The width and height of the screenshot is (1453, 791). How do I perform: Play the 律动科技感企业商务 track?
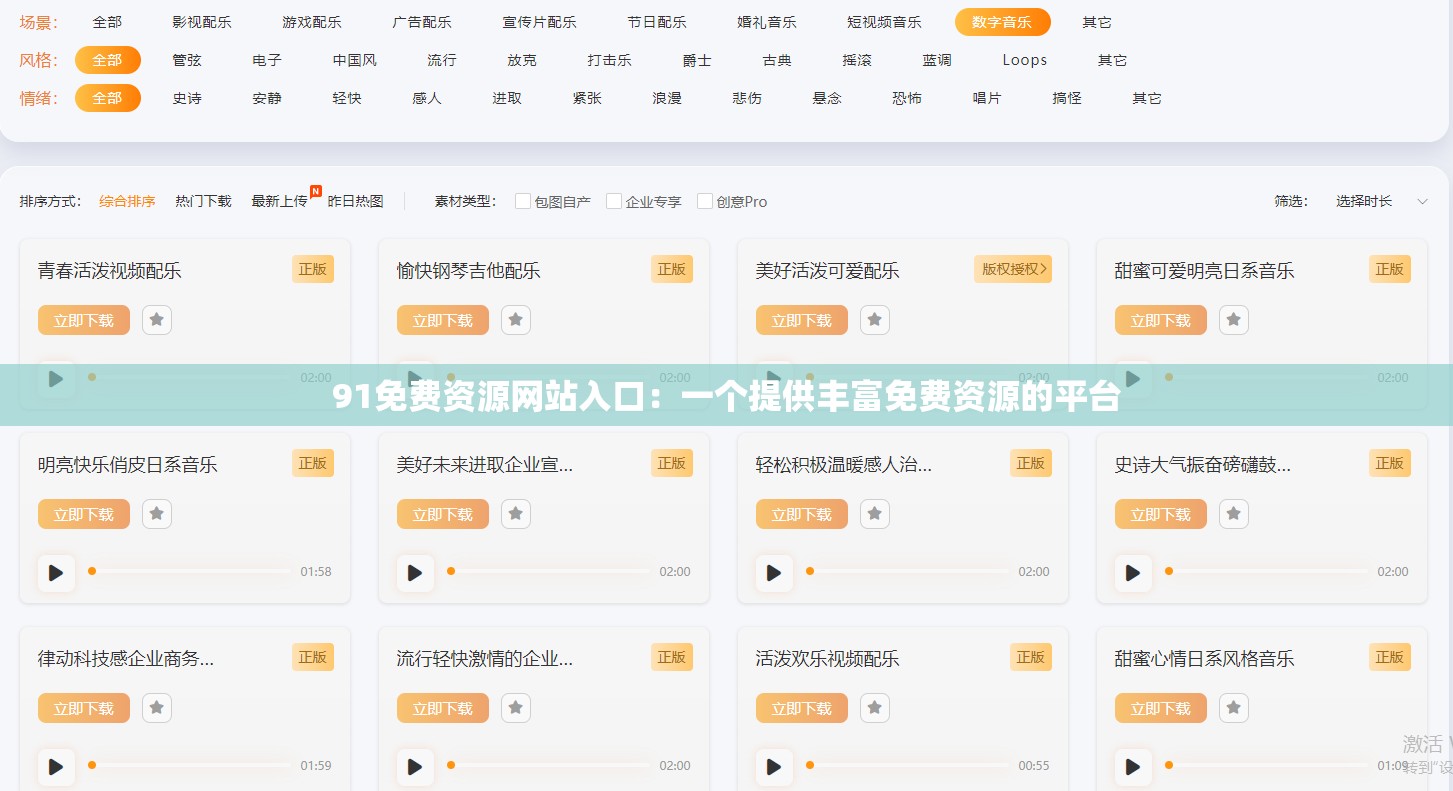click(x=56, y=767)
